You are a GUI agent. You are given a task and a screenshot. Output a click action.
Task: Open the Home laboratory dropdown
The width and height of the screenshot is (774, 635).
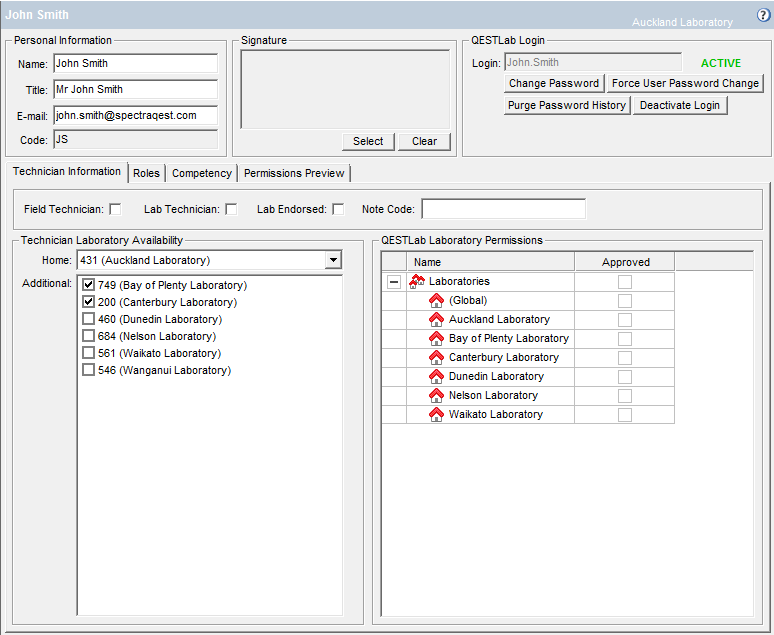click(333, 261)
